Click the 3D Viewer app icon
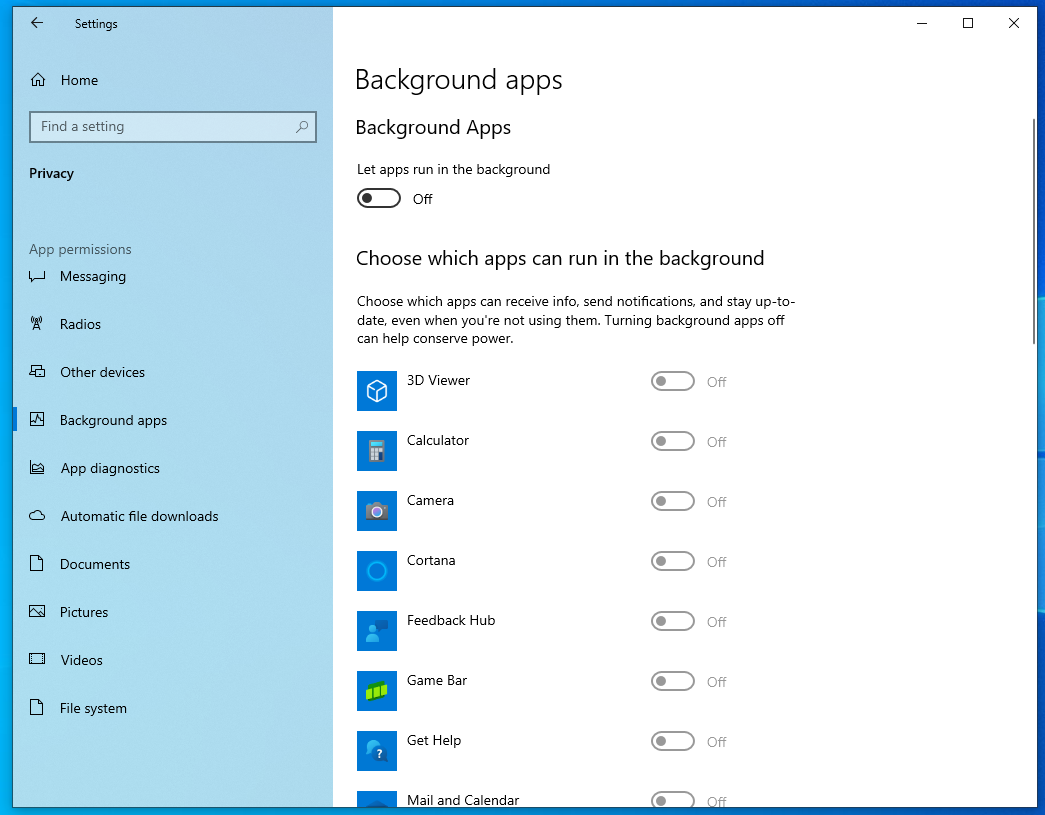 click(x=377, y=391)
